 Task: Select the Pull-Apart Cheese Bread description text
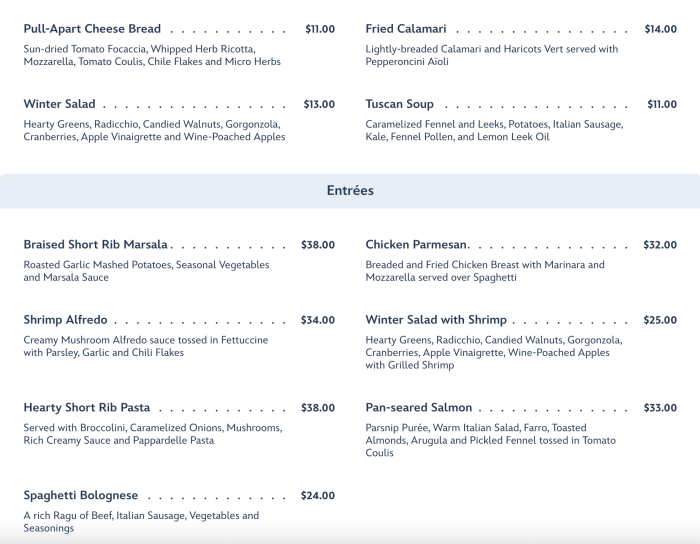pos(152,56)
